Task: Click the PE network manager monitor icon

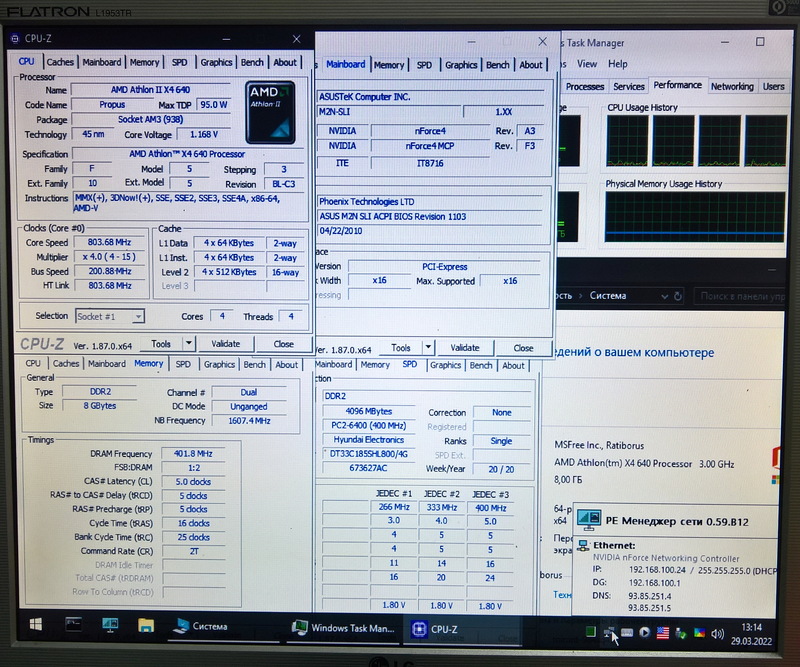Action: pos(588,521)
